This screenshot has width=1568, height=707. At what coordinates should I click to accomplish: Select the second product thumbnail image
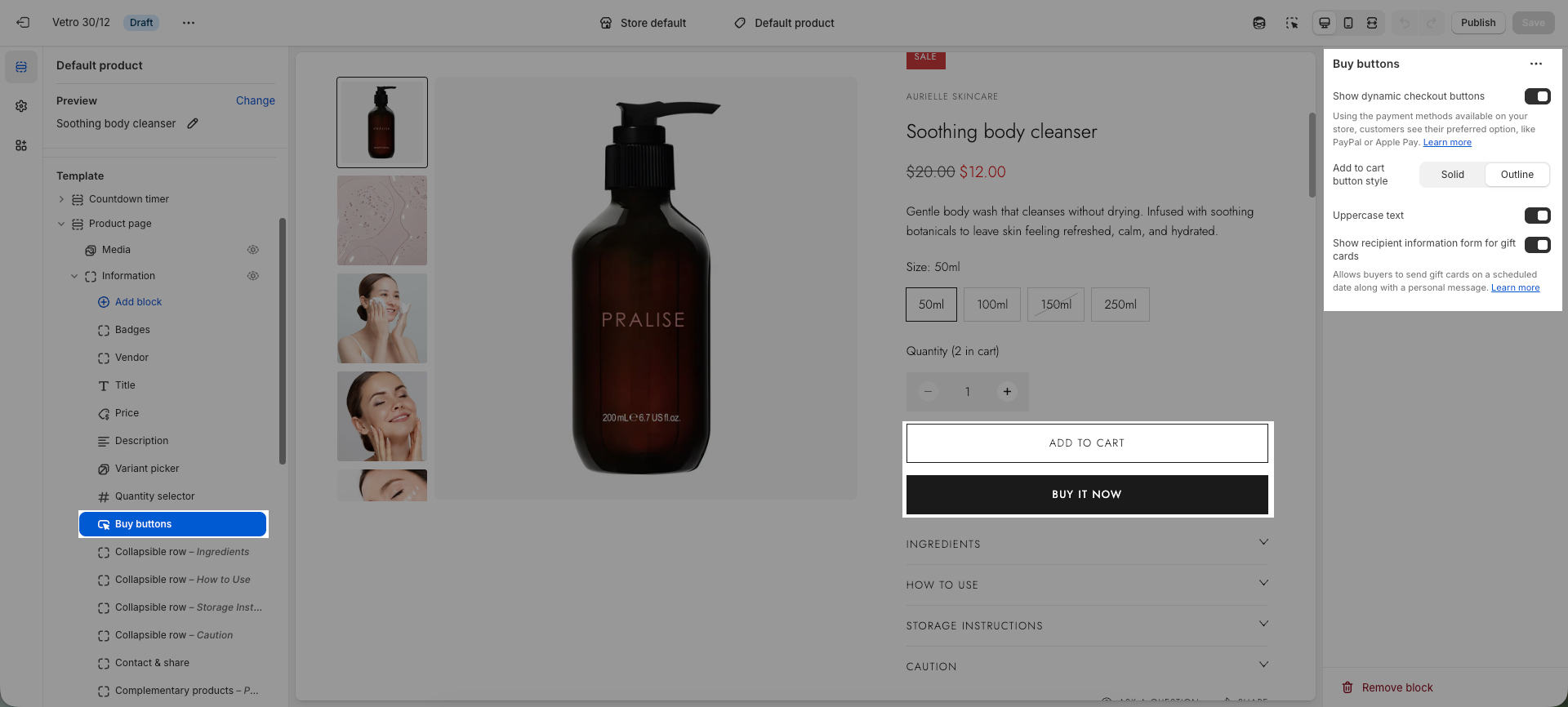coord(382,220)
